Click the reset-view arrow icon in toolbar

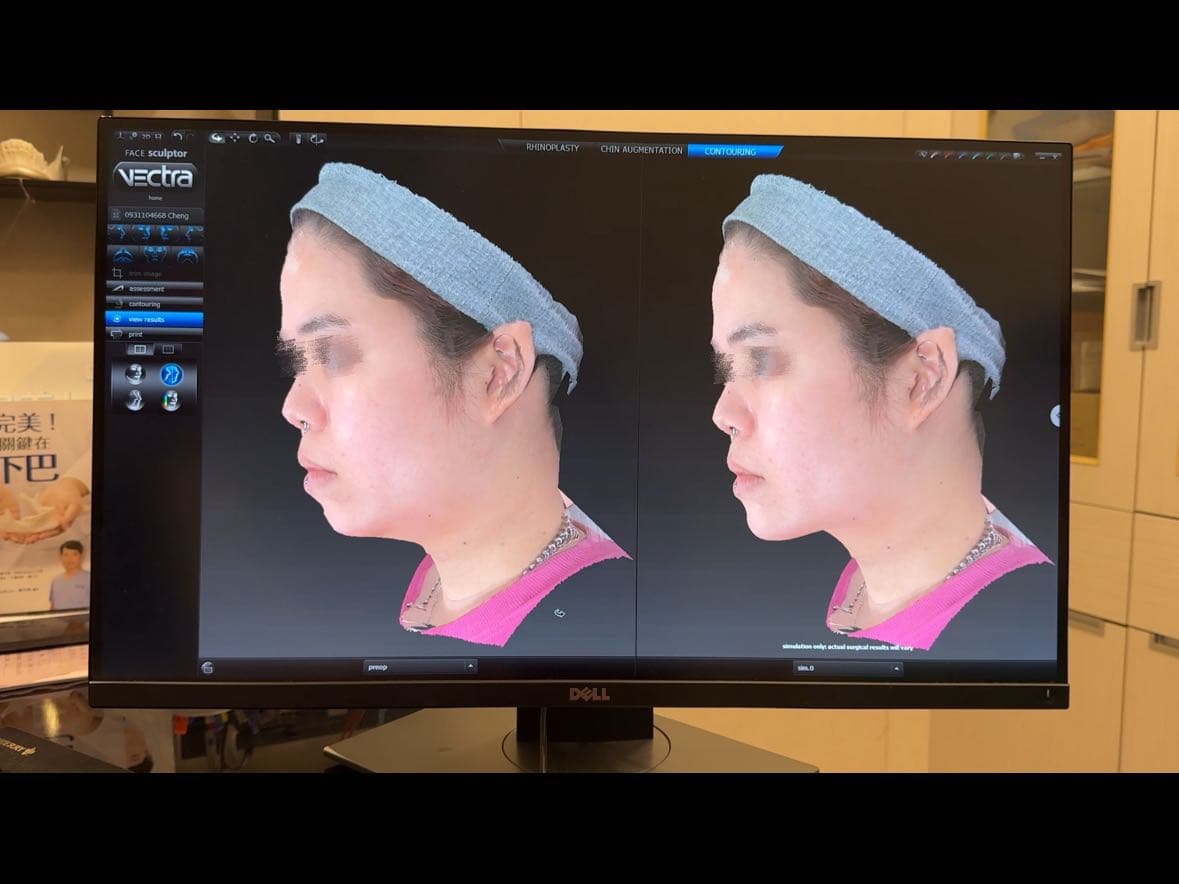[217, 138]
